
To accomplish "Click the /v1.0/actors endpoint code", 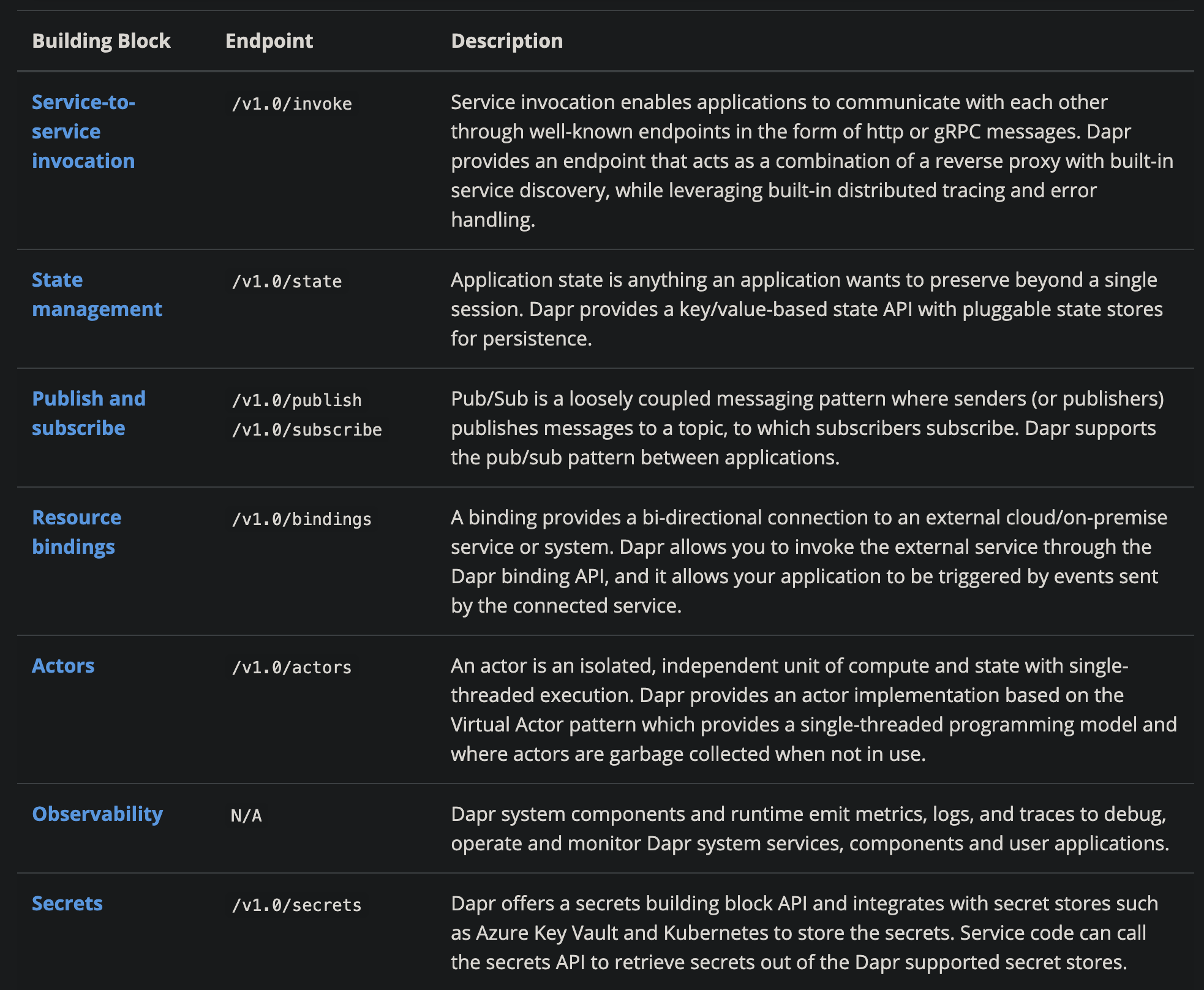I will [292, 667].
